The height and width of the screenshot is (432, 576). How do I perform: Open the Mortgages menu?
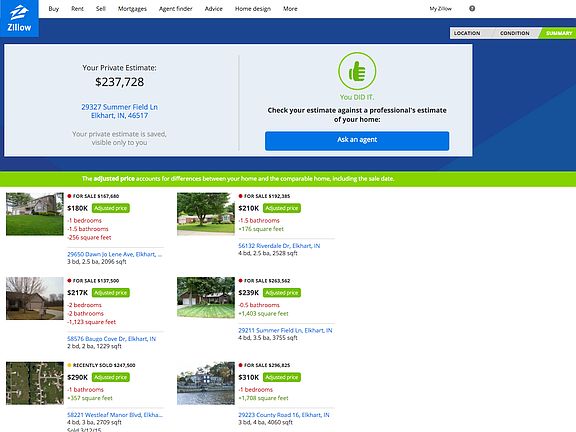(x=132, y=9)
